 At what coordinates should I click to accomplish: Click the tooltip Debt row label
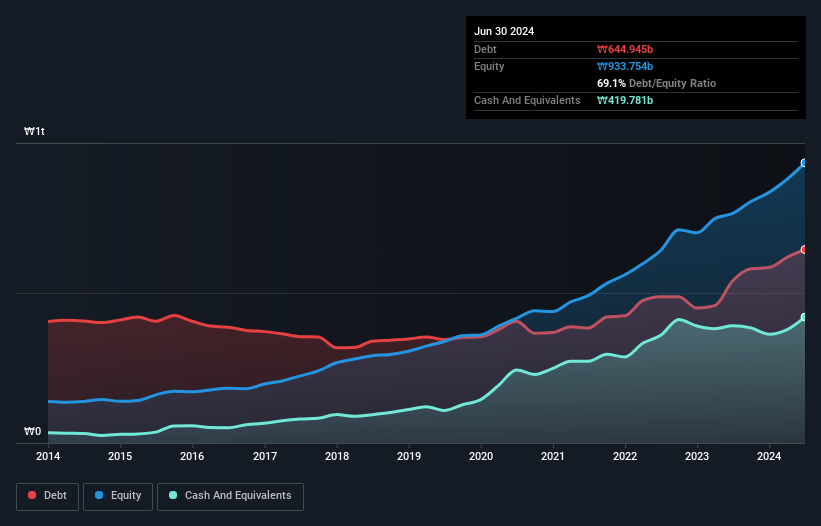tap(485, 49)
